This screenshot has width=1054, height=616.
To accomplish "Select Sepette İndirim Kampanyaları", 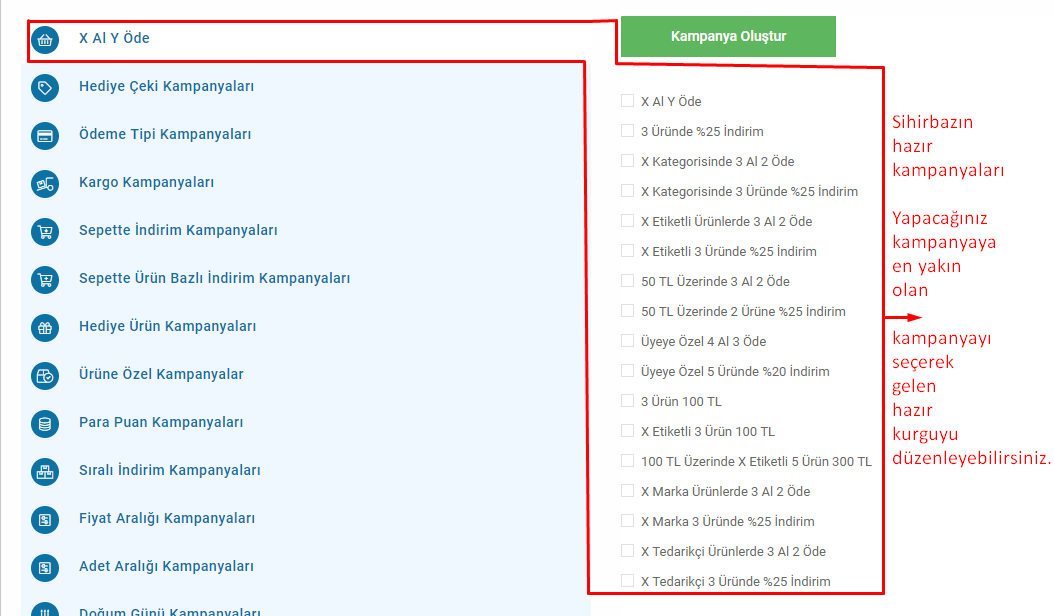I will click(178, 230).
